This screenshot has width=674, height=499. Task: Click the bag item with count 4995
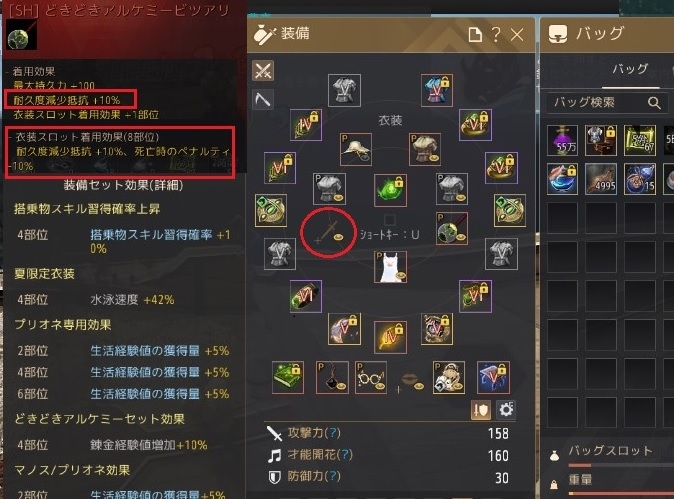coord(601,179)
